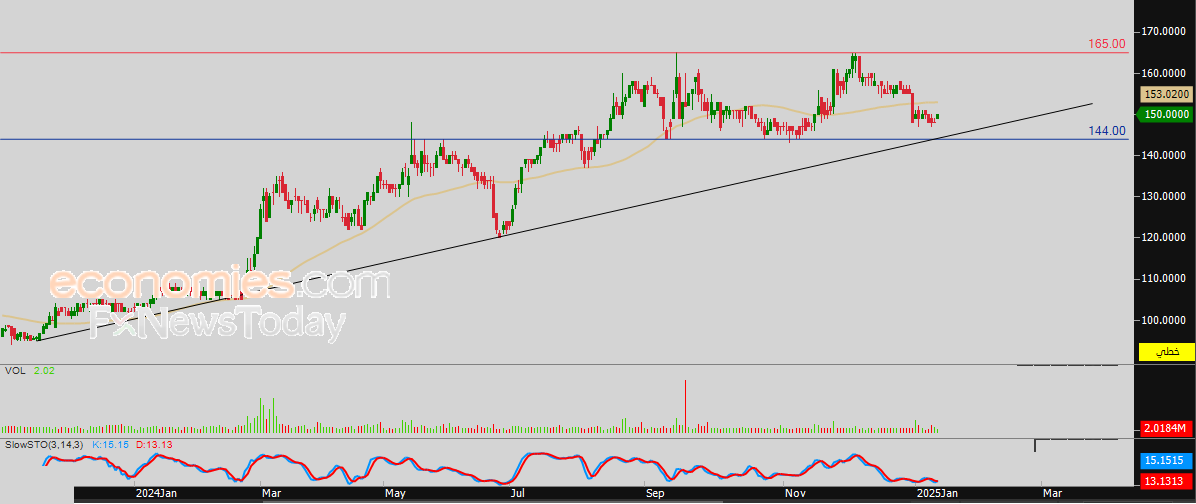The height and width of the screenshot is (504, 1196).
Task: Click the 170.0000 price axis label
Action: click(x=1164, y=32)
